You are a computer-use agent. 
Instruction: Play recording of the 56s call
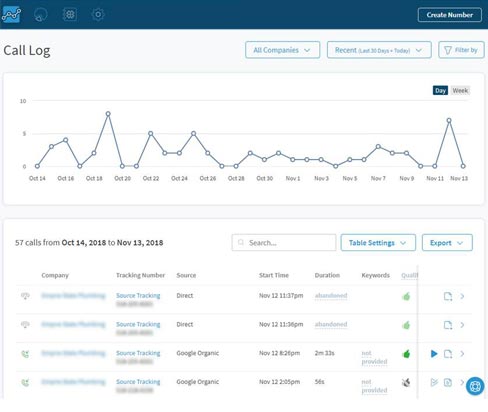[434, 382]
